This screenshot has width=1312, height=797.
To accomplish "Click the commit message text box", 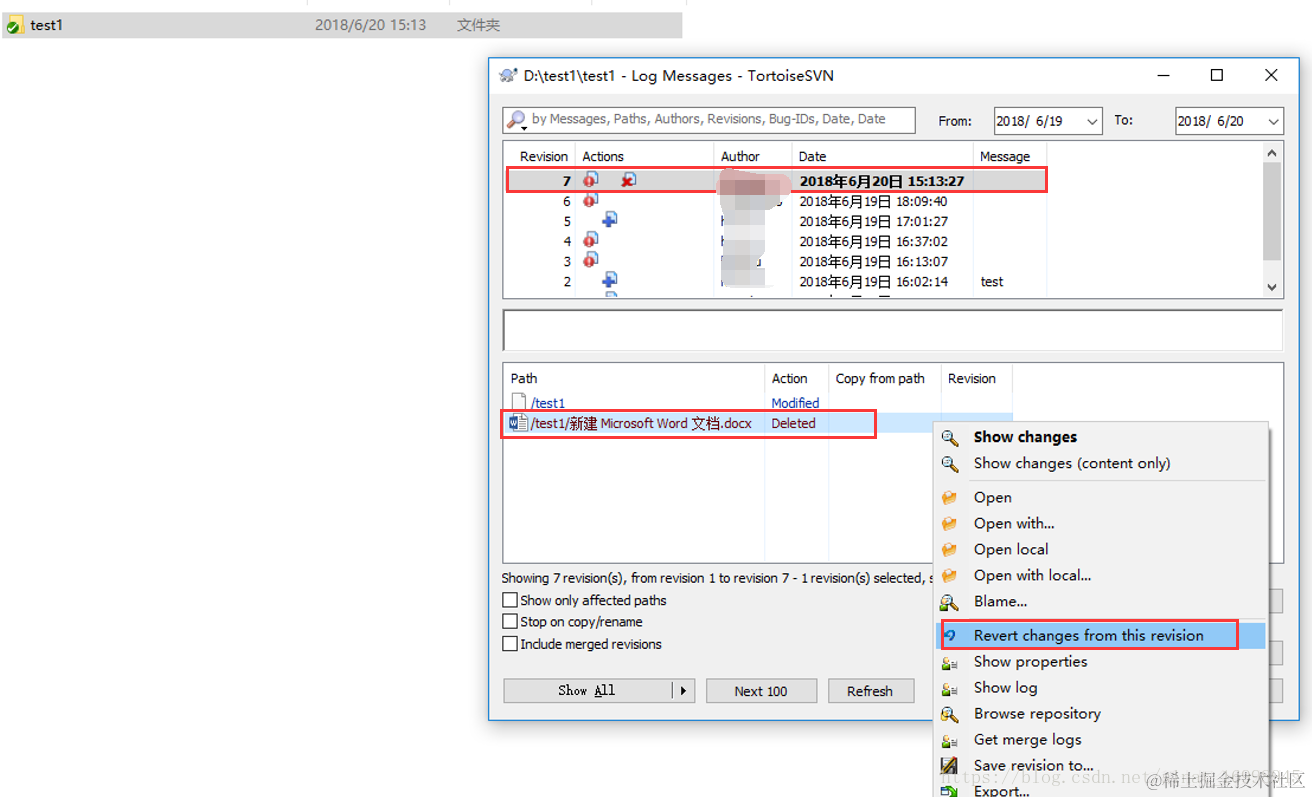I will click(892, 330).
